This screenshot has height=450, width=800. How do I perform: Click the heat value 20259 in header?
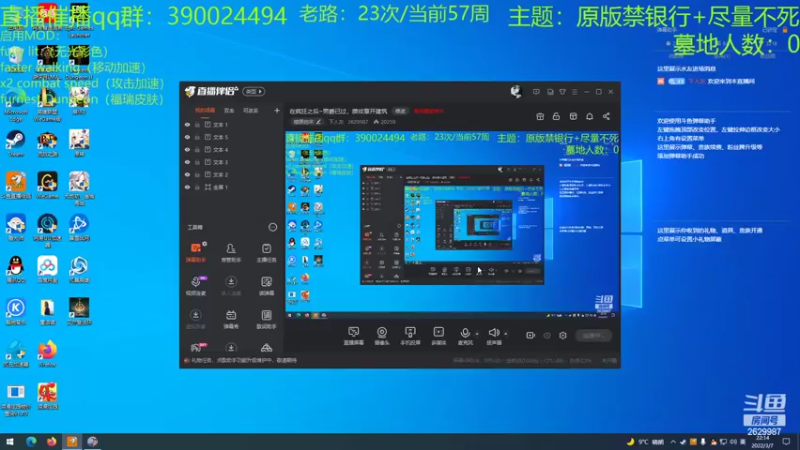point(385,122)
